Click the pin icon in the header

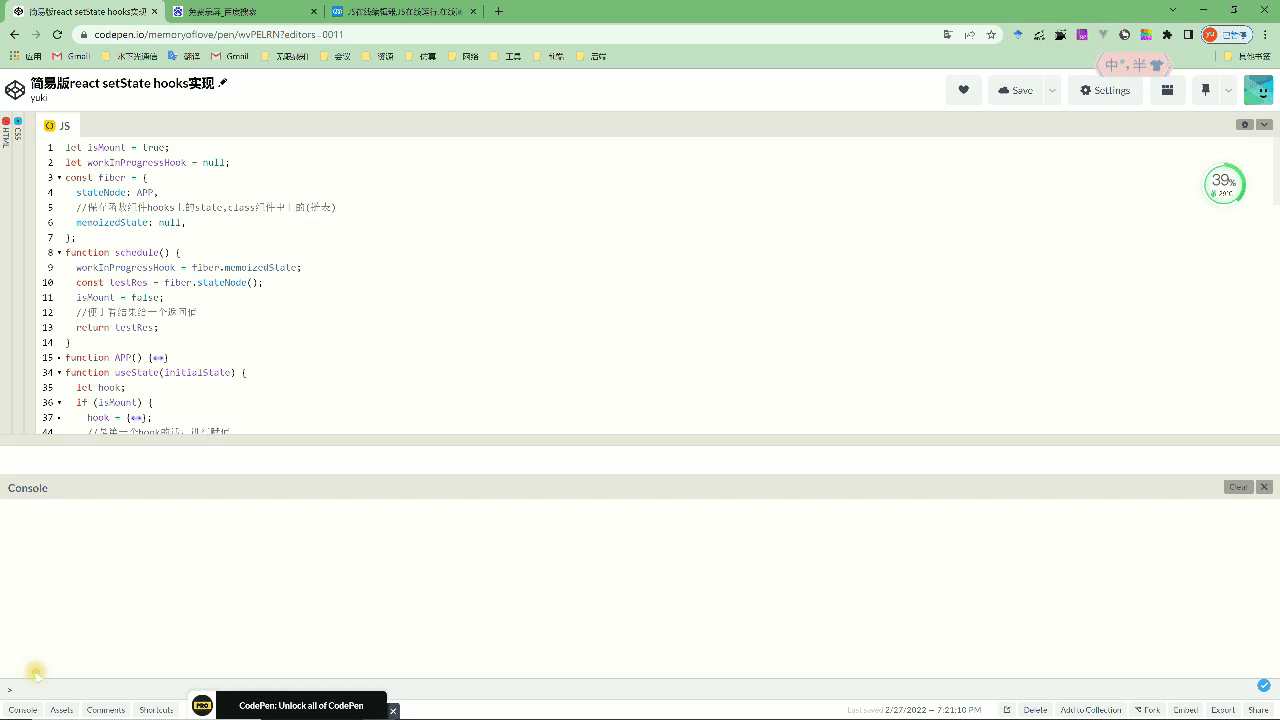[x=1205, y=90]
